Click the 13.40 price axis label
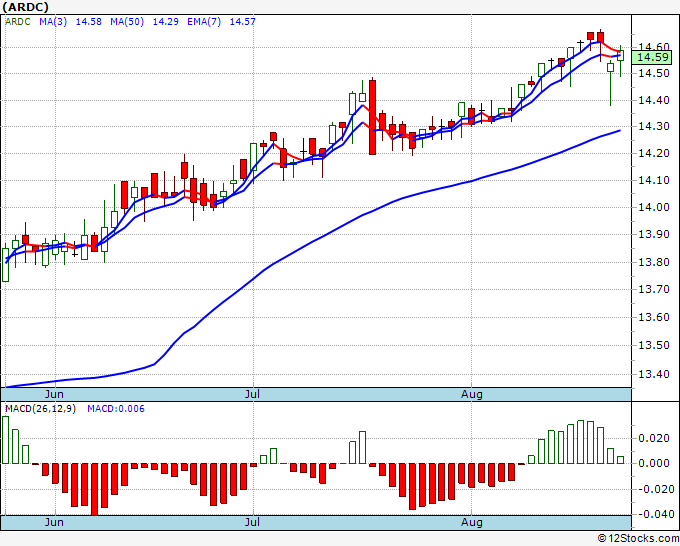 click(x=654, y=374)
